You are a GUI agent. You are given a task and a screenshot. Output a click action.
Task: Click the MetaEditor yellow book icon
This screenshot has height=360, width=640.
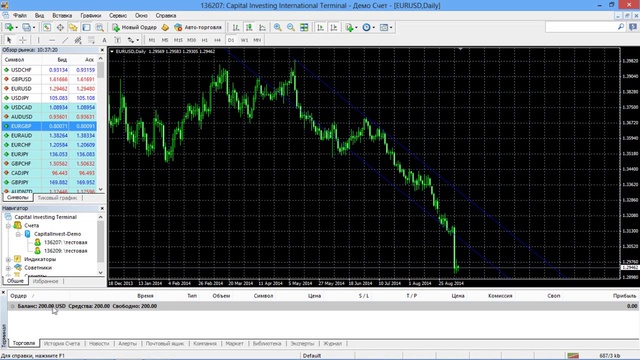click(x=165, y=27)
